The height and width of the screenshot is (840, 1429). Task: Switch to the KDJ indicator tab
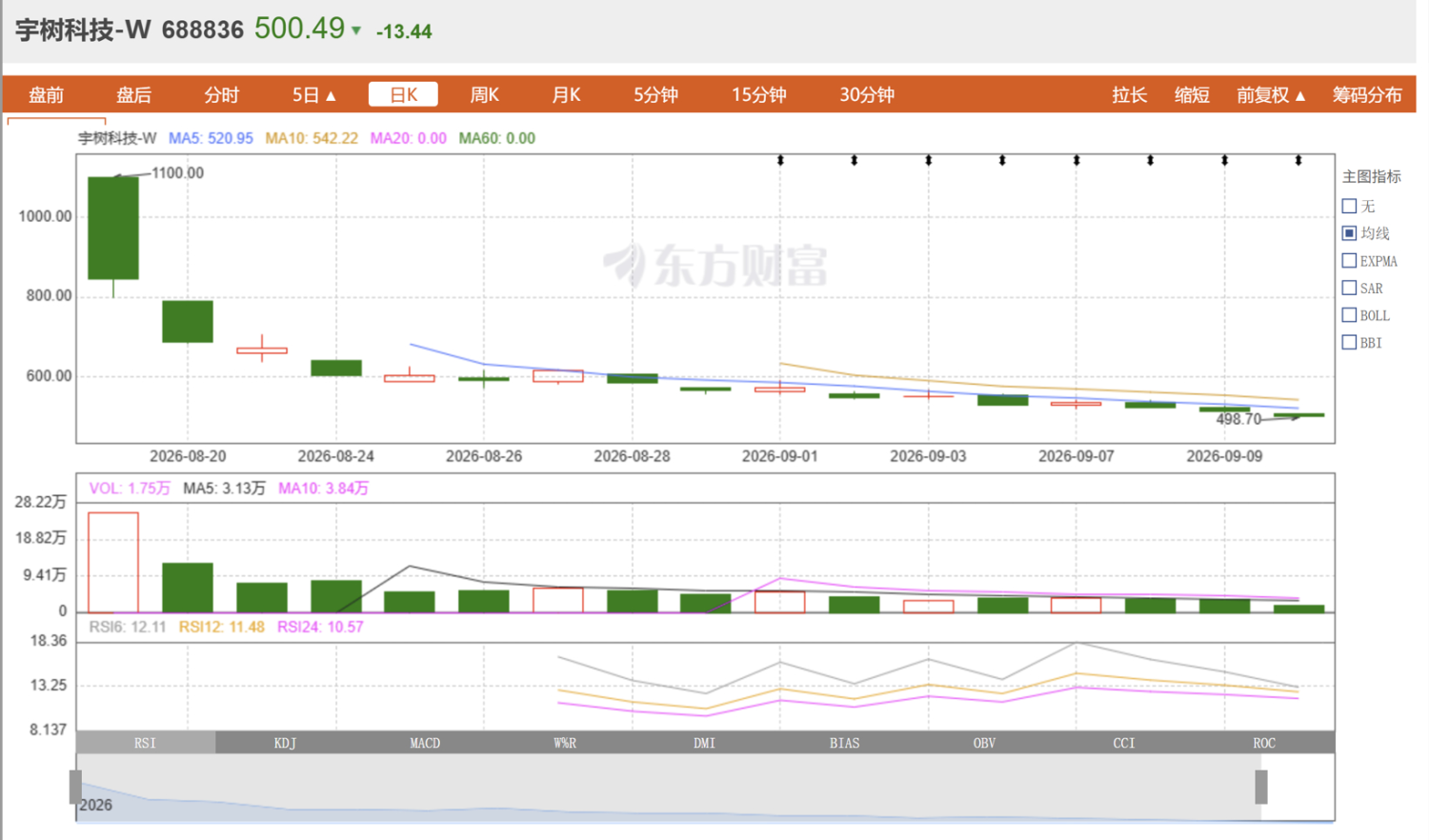click(285, 743)
